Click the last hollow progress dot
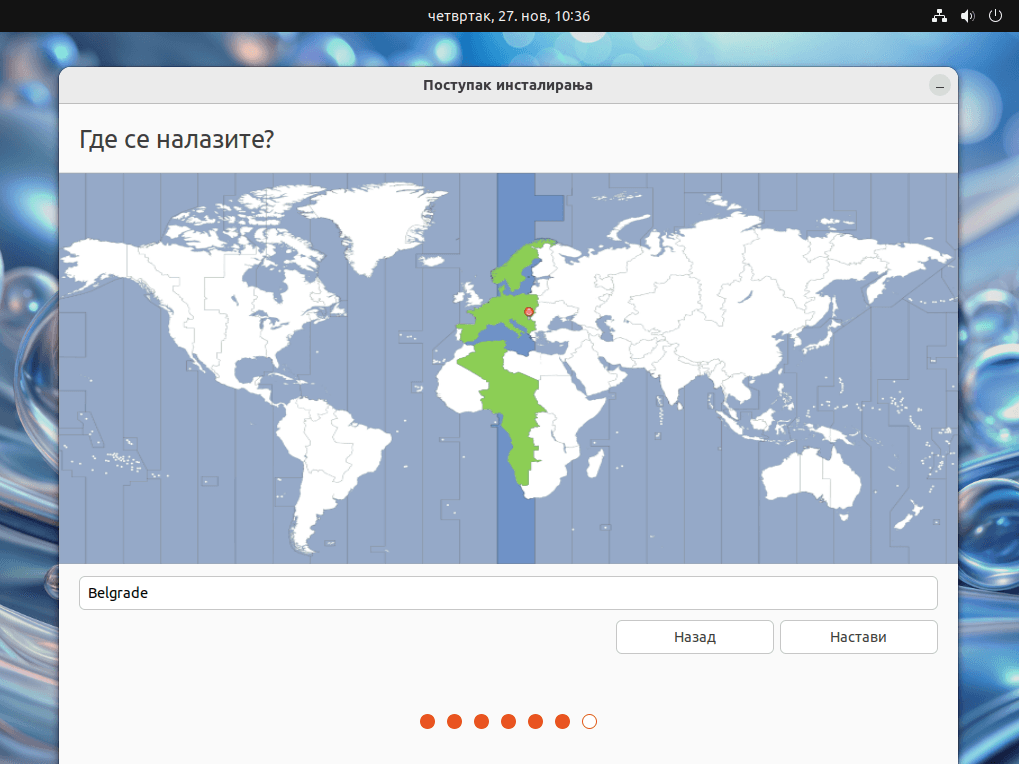 (589, 722)
